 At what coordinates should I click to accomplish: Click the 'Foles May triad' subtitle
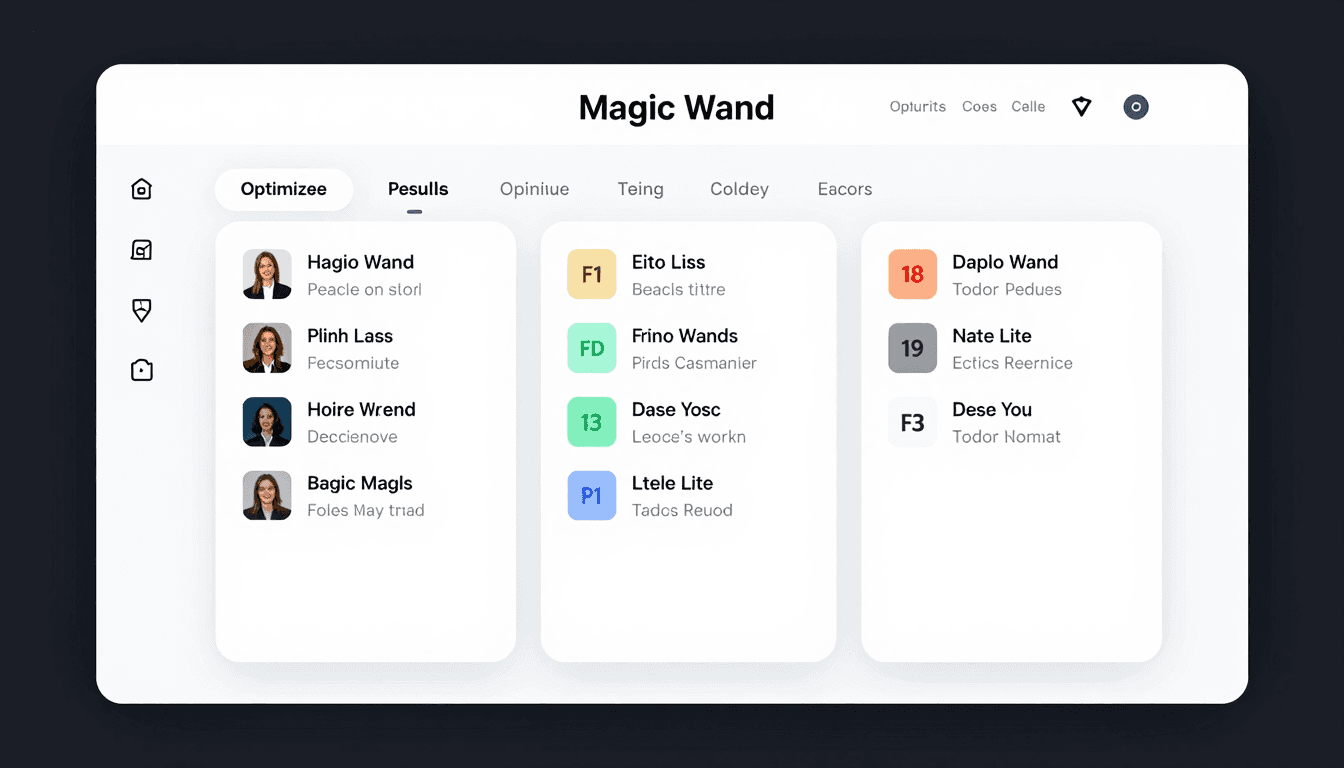pyautogui.click(x=366, y=510)
